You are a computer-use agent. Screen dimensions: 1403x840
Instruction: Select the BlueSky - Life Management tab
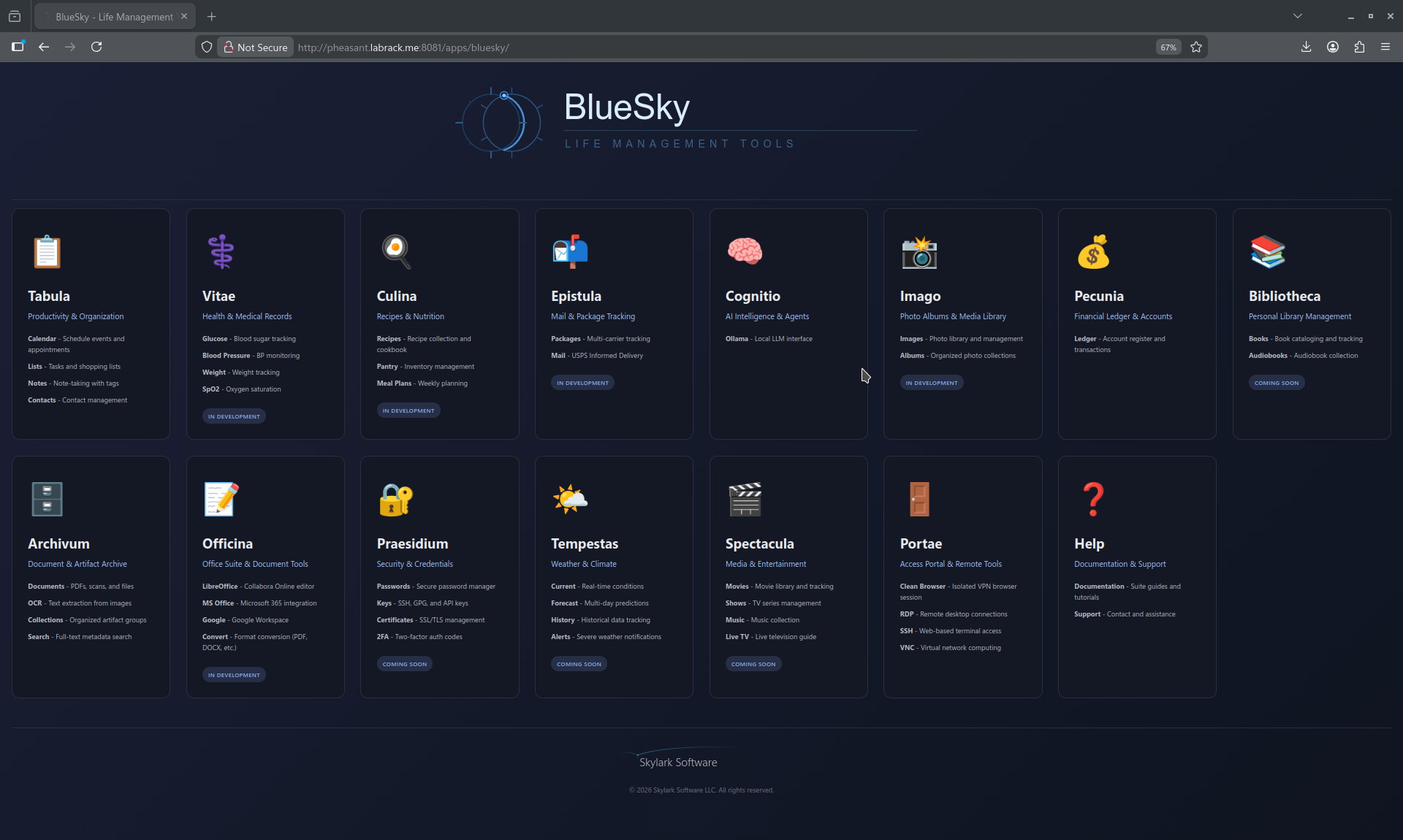pos(110,16)
